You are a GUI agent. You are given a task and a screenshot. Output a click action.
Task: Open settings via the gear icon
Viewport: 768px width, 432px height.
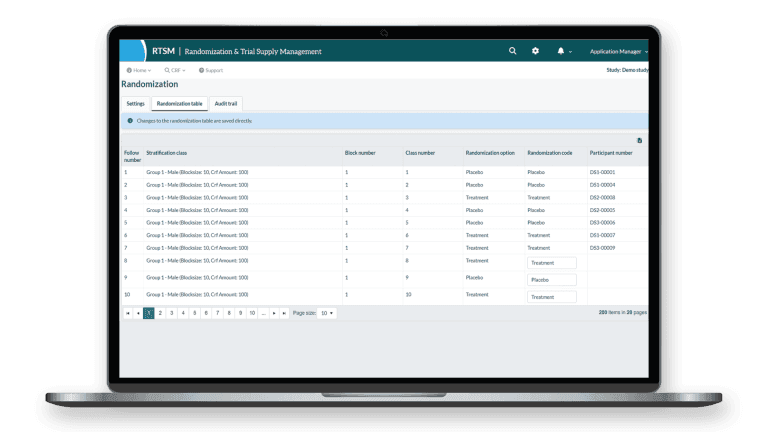pyautogui.click(x=536, y=51)
